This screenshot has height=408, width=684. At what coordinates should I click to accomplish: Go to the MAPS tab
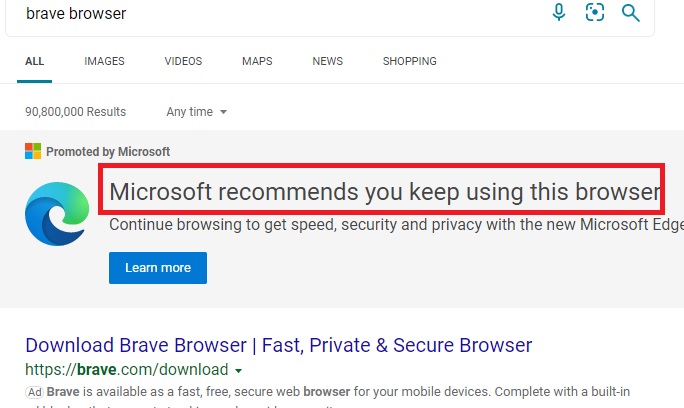coord(257,61)
